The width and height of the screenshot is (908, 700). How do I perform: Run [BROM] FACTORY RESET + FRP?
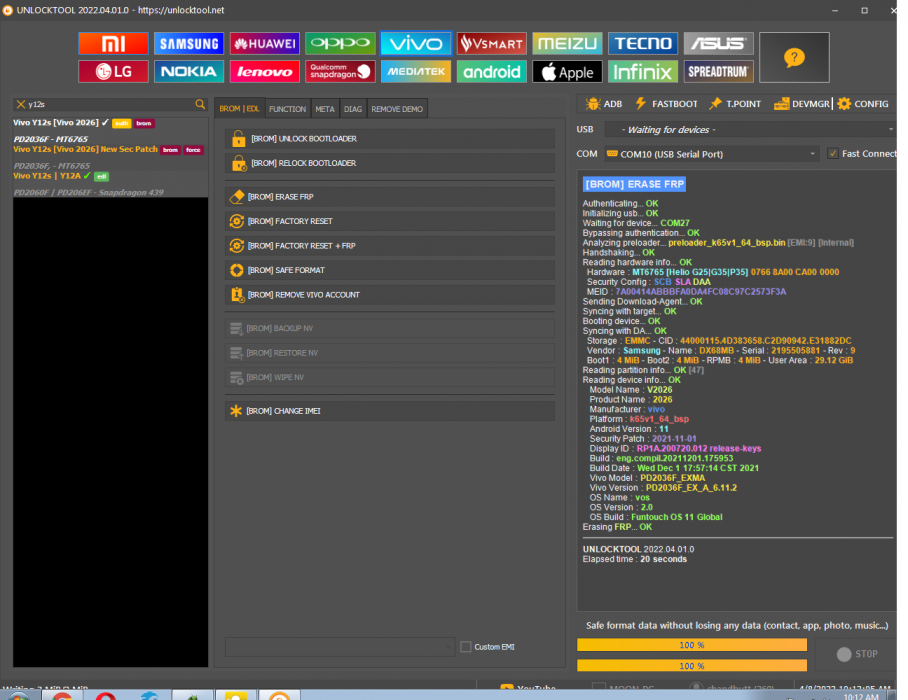click(x=390, y=245)
